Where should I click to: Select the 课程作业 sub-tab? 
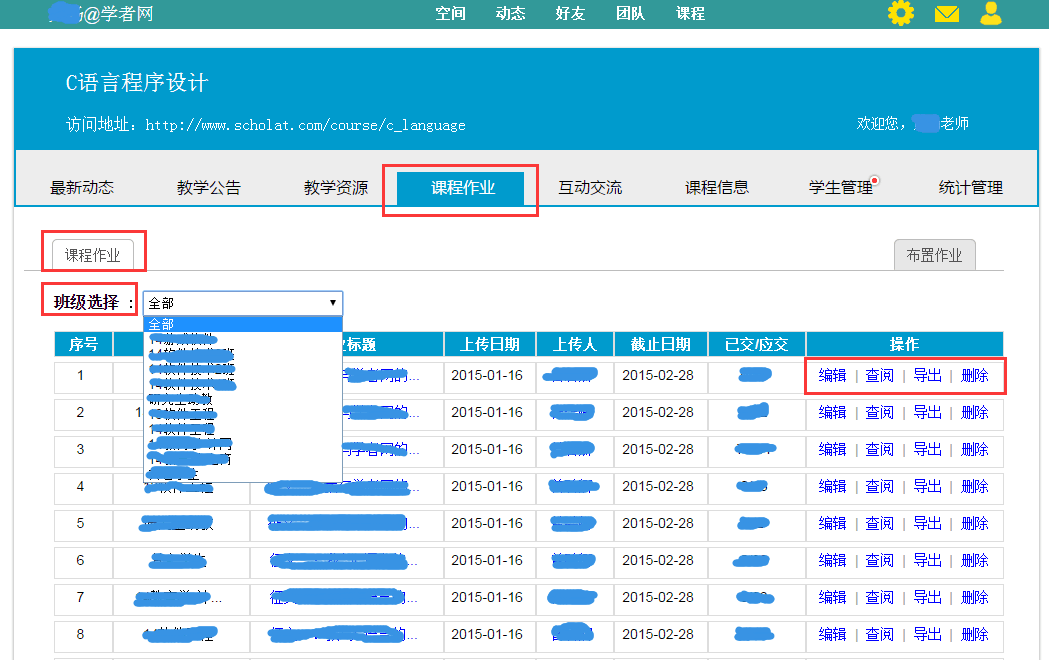[x=93, y=255]
